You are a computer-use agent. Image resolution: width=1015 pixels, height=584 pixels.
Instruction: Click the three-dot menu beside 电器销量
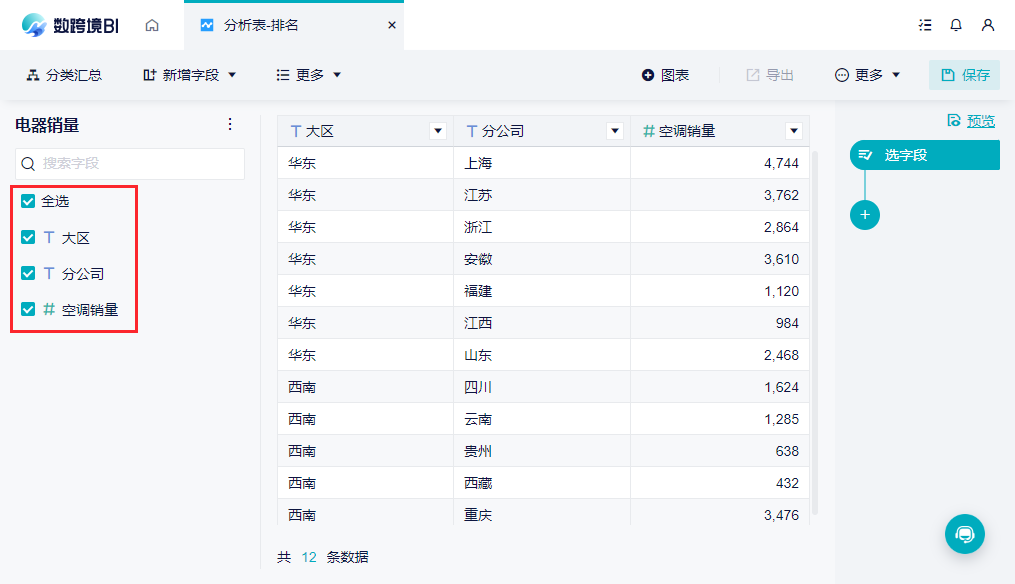point(230,124)
